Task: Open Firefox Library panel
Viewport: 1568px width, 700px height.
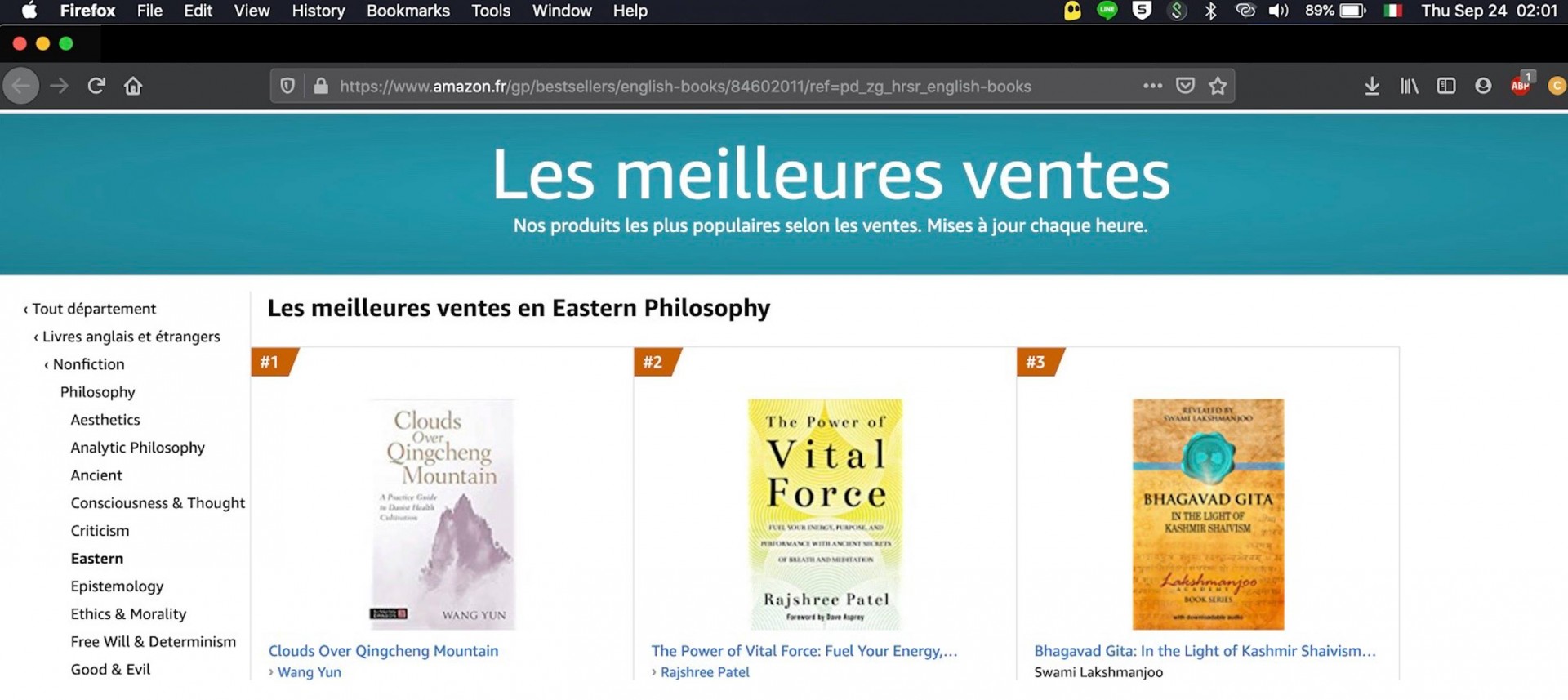Action: 1410,86
